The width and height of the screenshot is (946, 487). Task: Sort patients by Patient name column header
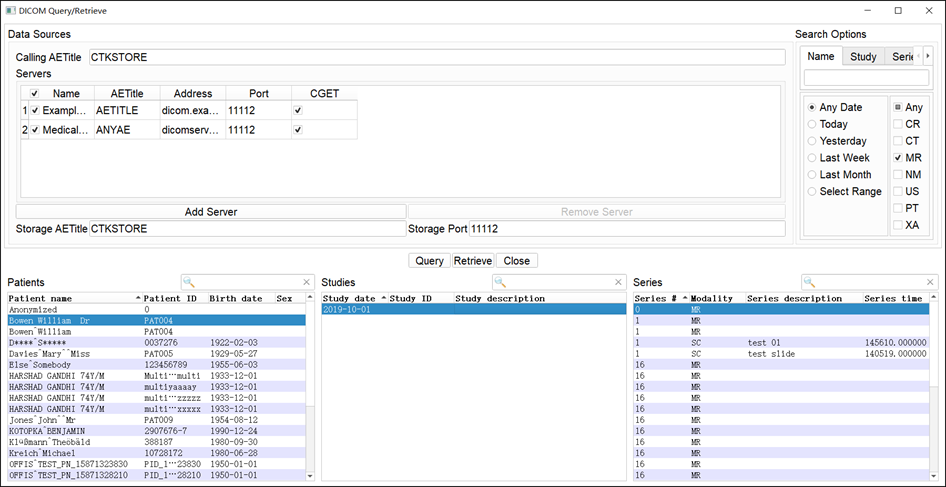pos(70,298)
